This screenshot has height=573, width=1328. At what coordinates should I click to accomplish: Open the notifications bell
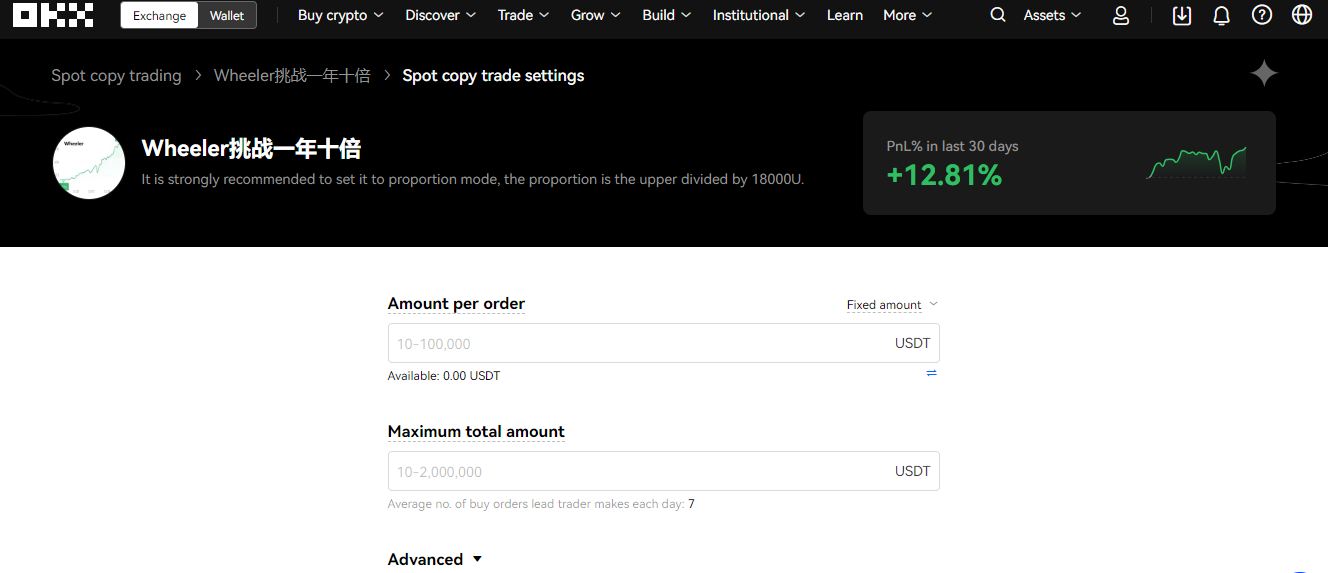(x=1221, y=15)
